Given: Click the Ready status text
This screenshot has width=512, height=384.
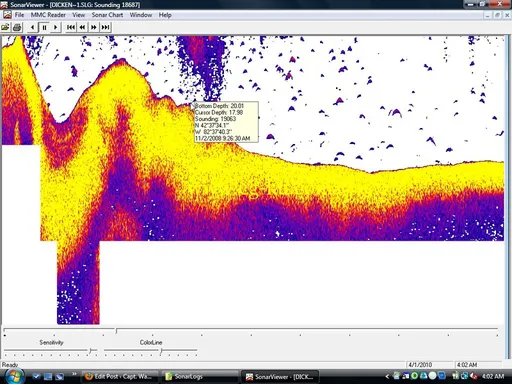Looking at the screenshot, I should click(x=10, y=365).
